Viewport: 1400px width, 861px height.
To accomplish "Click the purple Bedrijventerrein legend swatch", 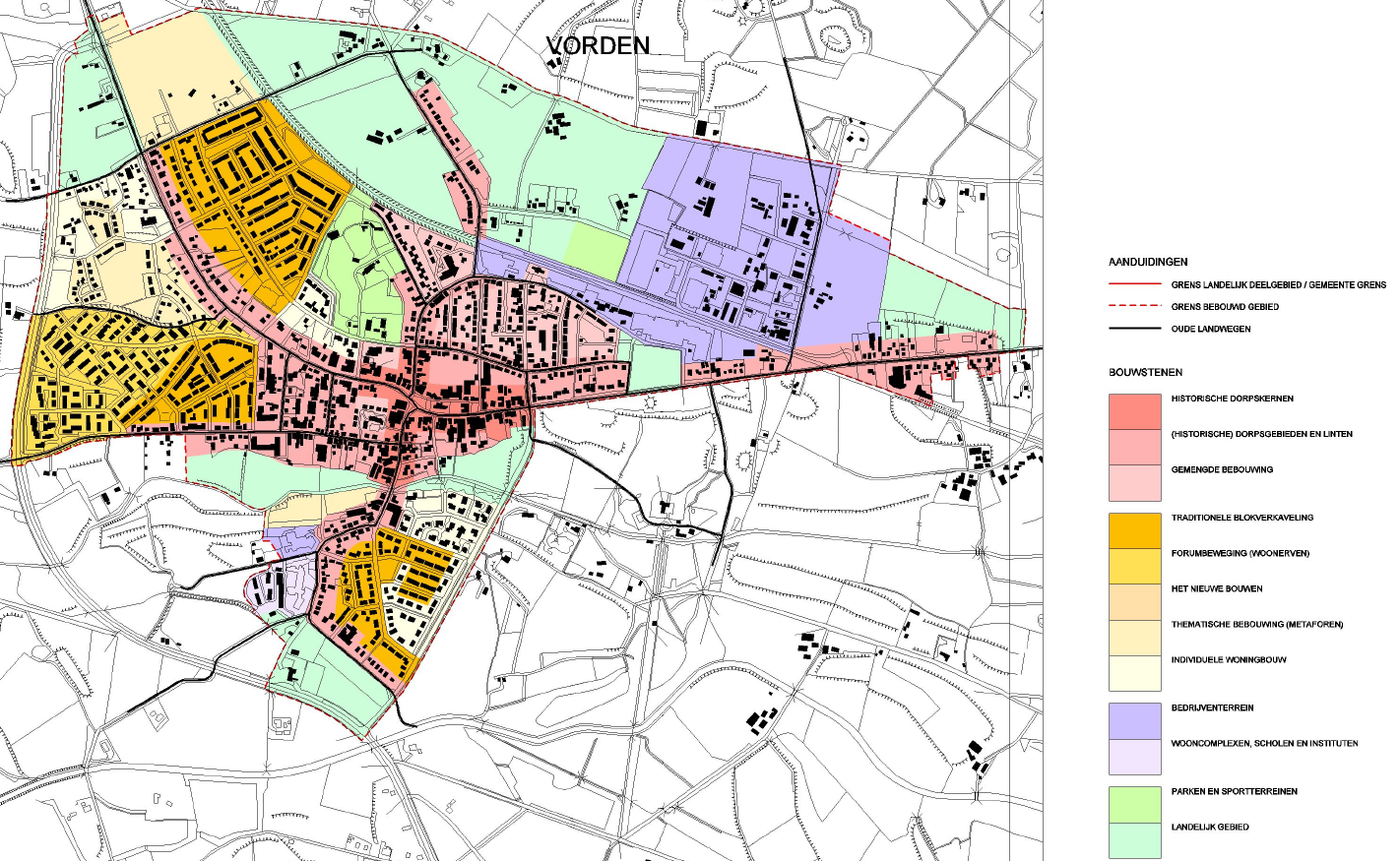I will (x=1135, y=720).
